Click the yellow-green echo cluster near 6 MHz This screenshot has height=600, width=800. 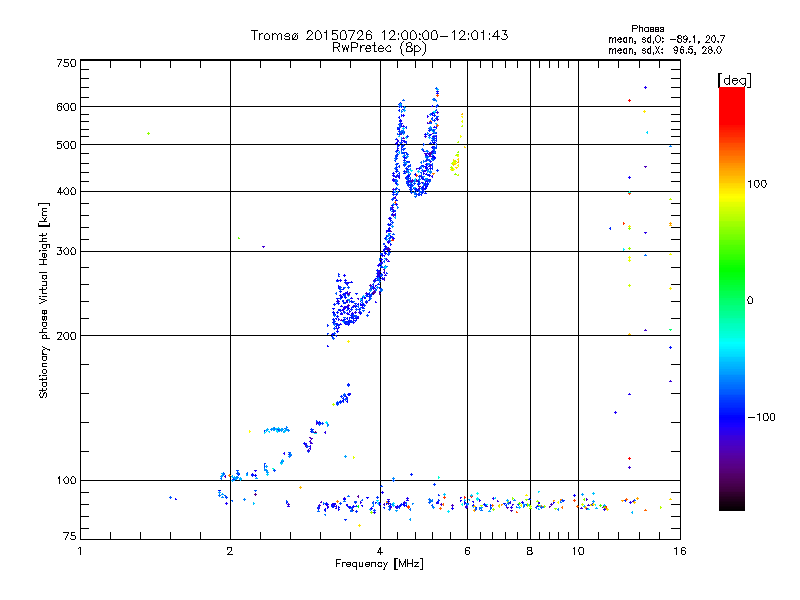pyautogui.click(x=455, y=163)
